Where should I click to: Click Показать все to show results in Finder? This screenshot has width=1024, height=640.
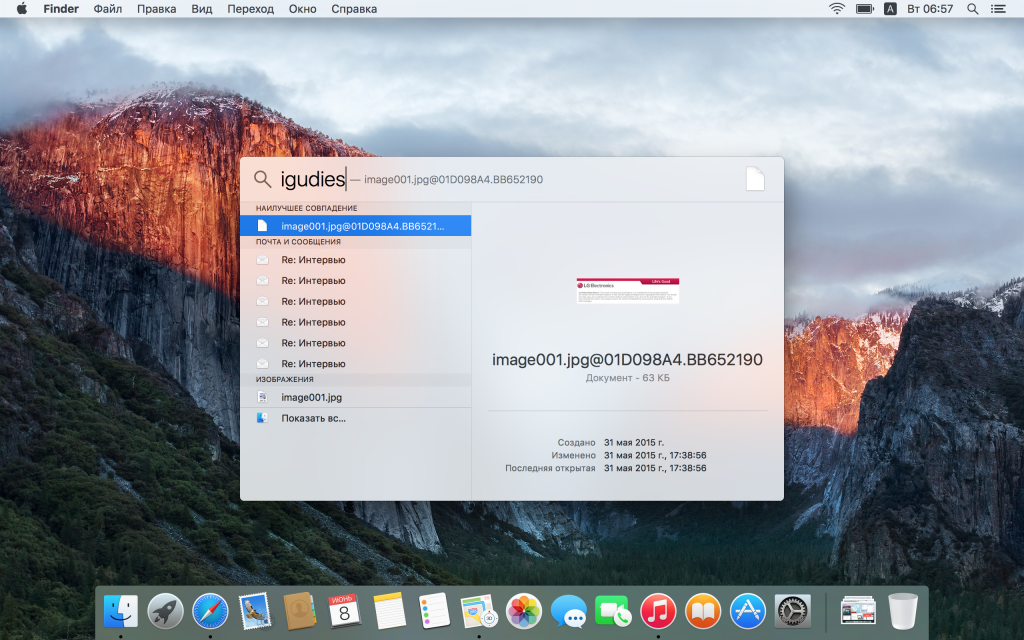[313, 418]
